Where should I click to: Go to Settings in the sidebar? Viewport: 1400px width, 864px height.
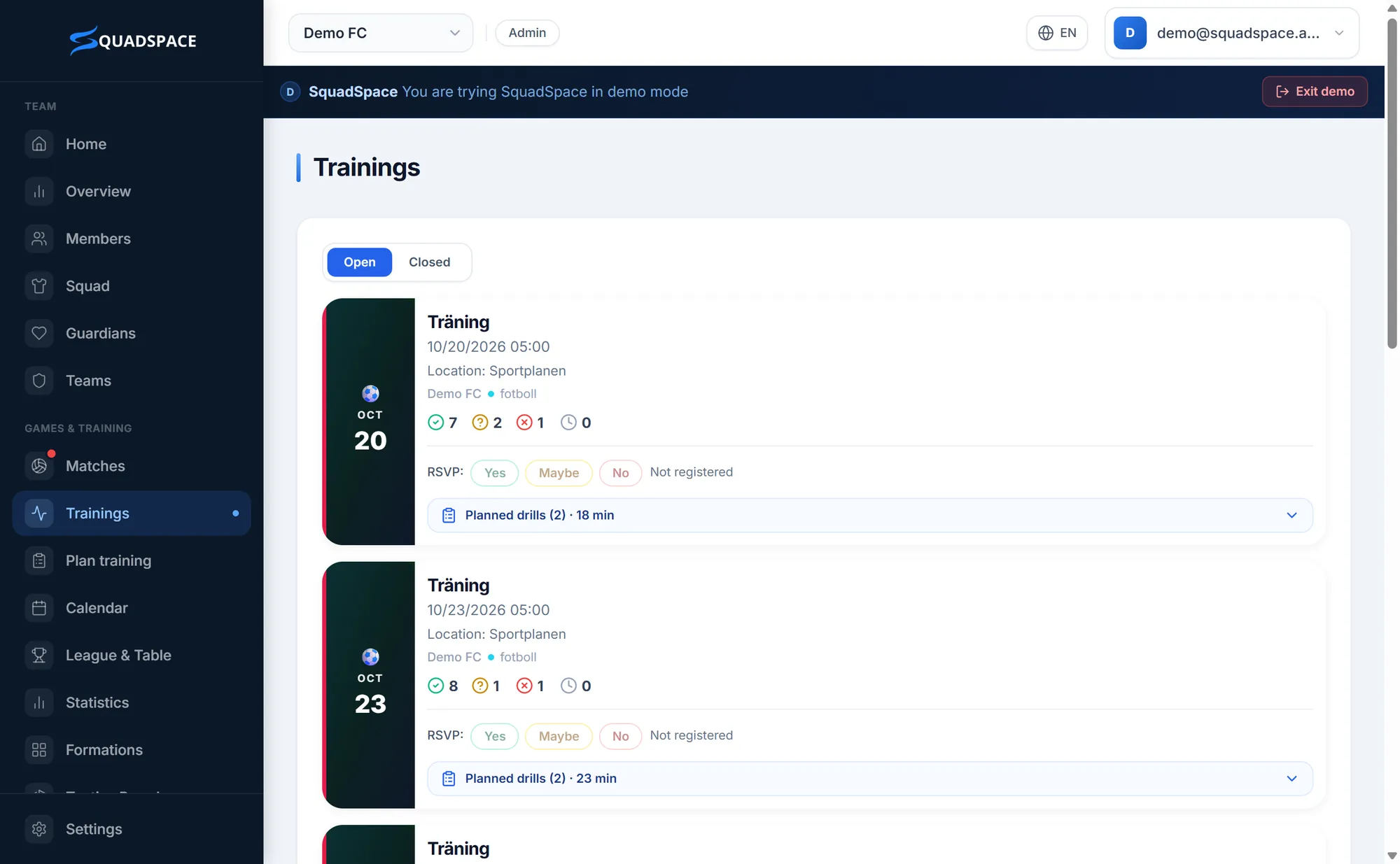[x=132, y=829]
